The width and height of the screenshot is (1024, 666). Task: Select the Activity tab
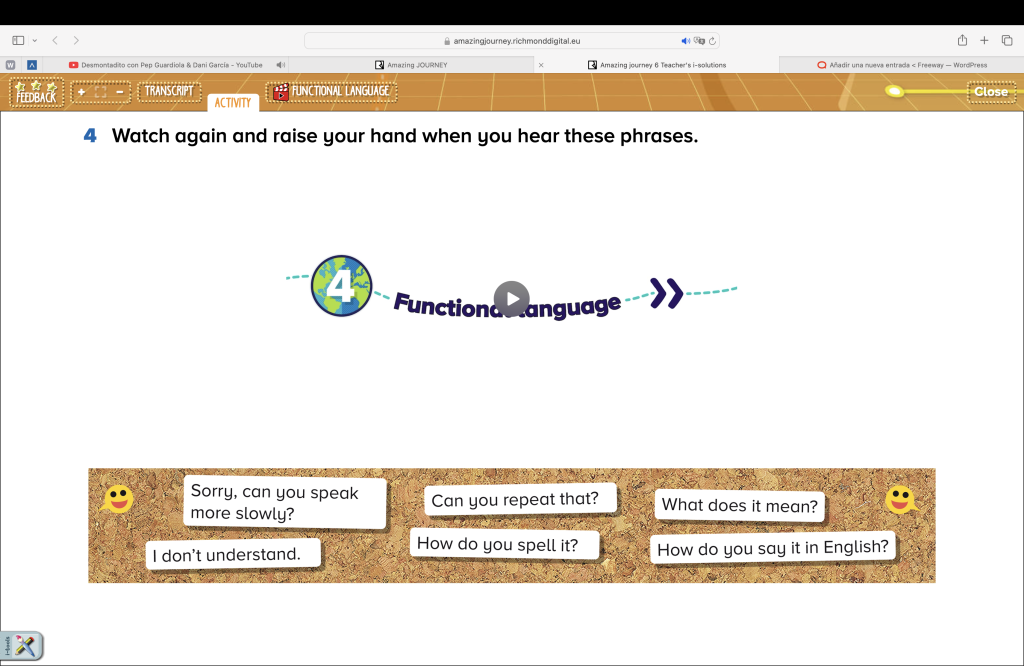tap(233, 102)
